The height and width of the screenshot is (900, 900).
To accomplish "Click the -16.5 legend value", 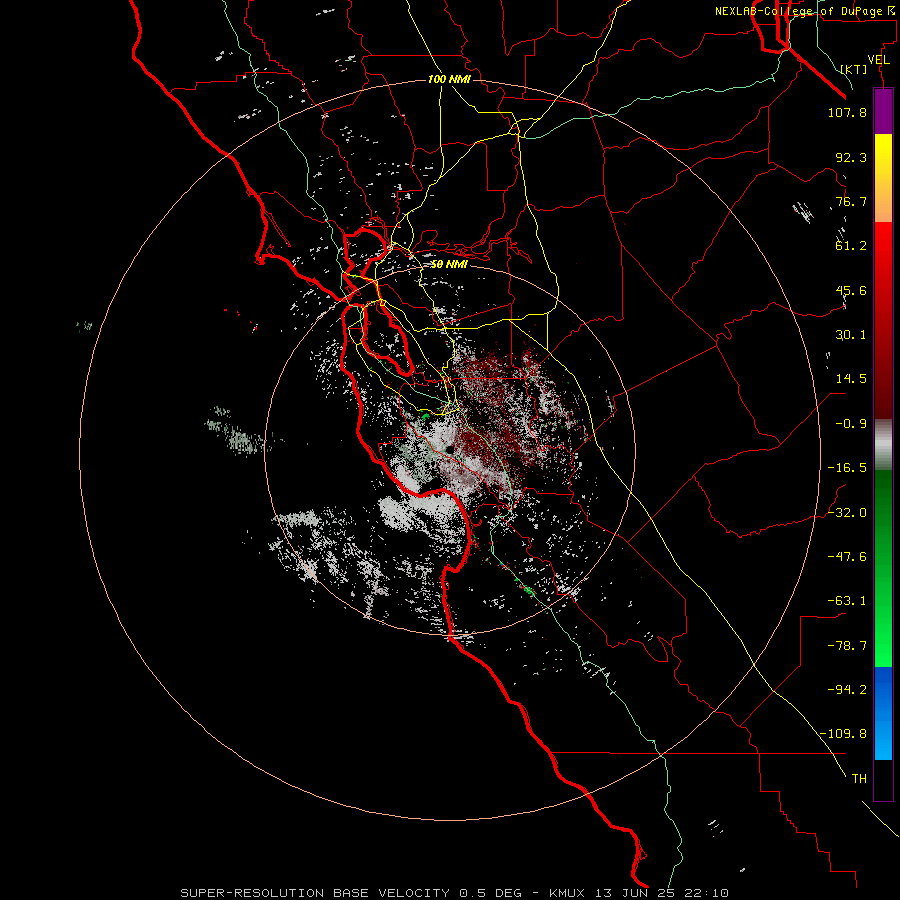I will (847, 468).
